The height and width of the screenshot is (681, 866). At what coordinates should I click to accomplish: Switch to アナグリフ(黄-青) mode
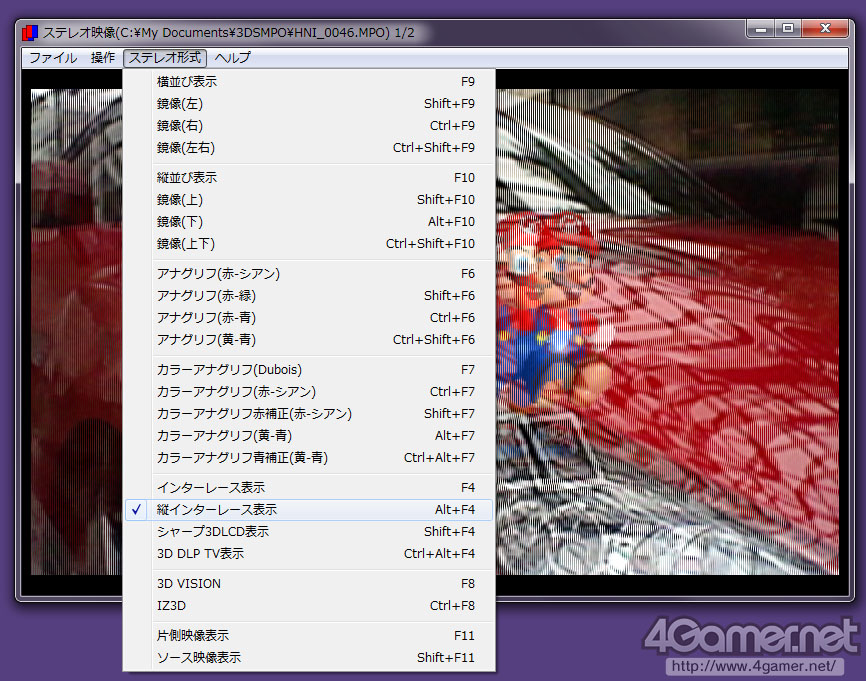coord(309,340)
